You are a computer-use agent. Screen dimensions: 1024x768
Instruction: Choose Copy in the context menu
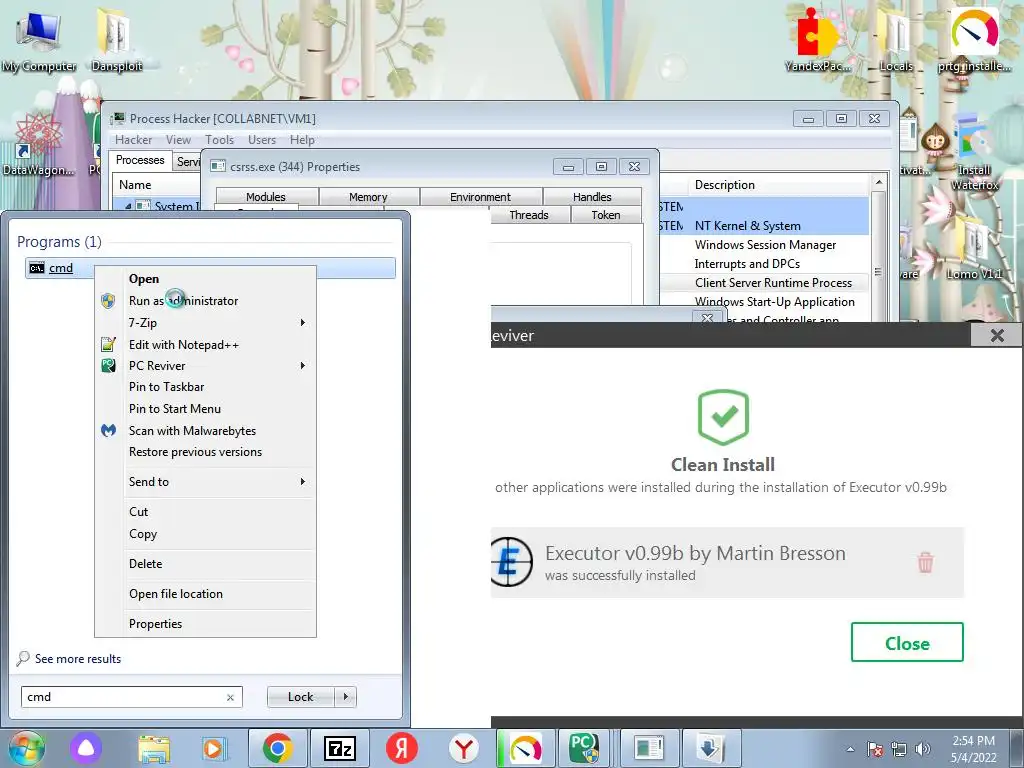tap(143, 534)
